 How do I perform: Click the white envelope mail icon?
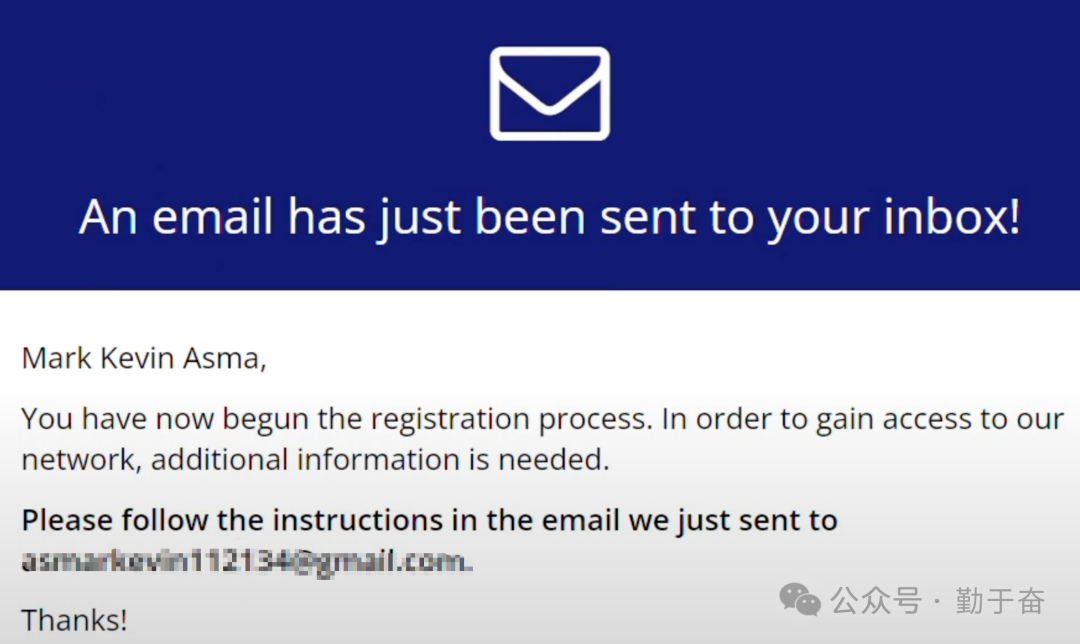click(549, 93)
